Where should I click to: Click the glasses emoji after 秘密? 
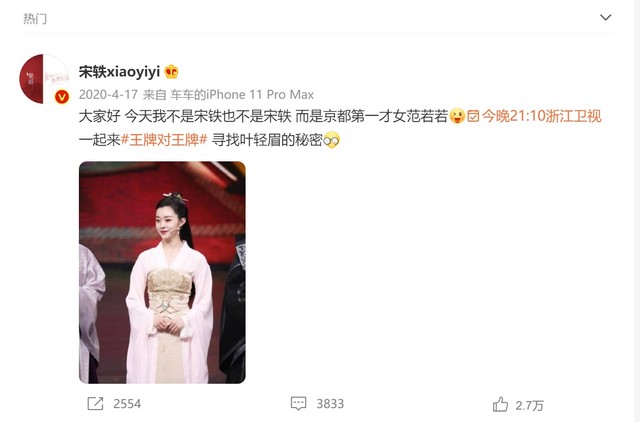click(331, 140)
